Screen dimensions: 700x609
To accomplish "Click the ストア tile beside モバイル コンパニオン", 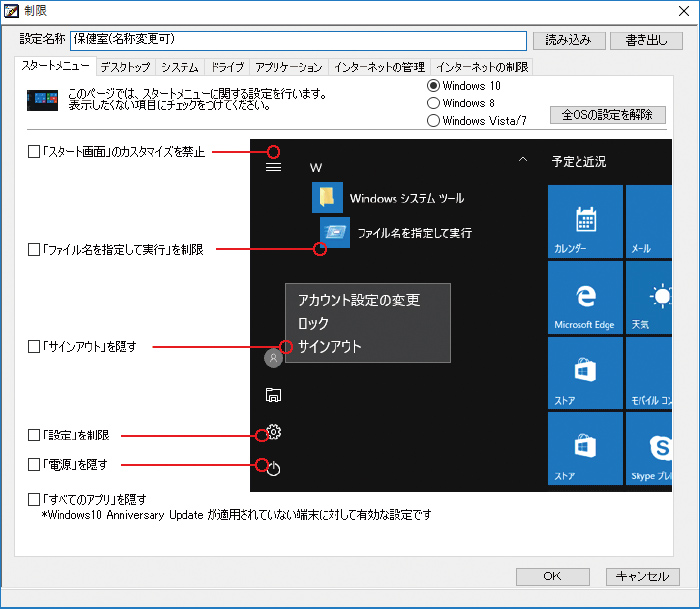I will [x=585, y=373].
